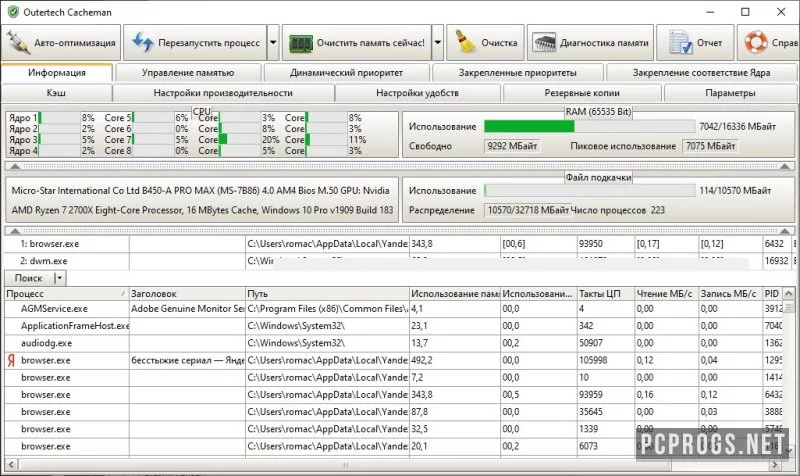Click the Число процессов 223 label
The width and height of the screenshot is (800, 476).
coord(618,210)
